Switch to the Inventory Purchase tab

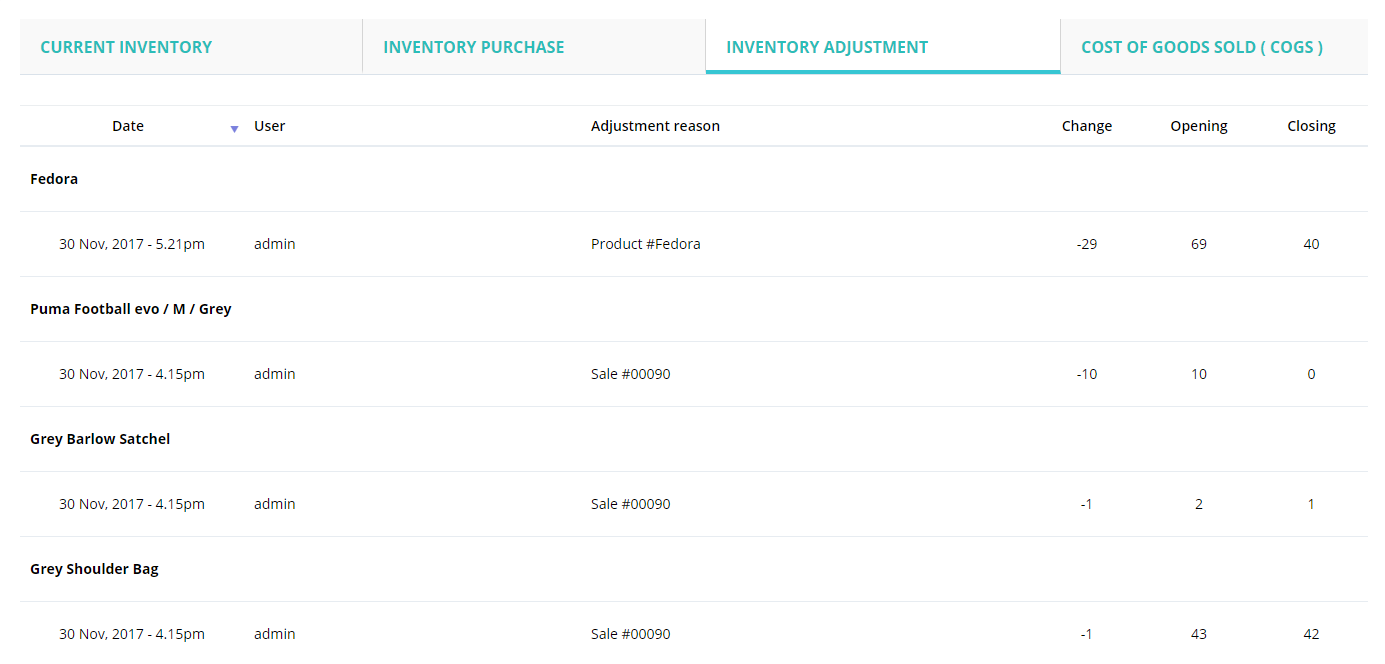(473, 47)
